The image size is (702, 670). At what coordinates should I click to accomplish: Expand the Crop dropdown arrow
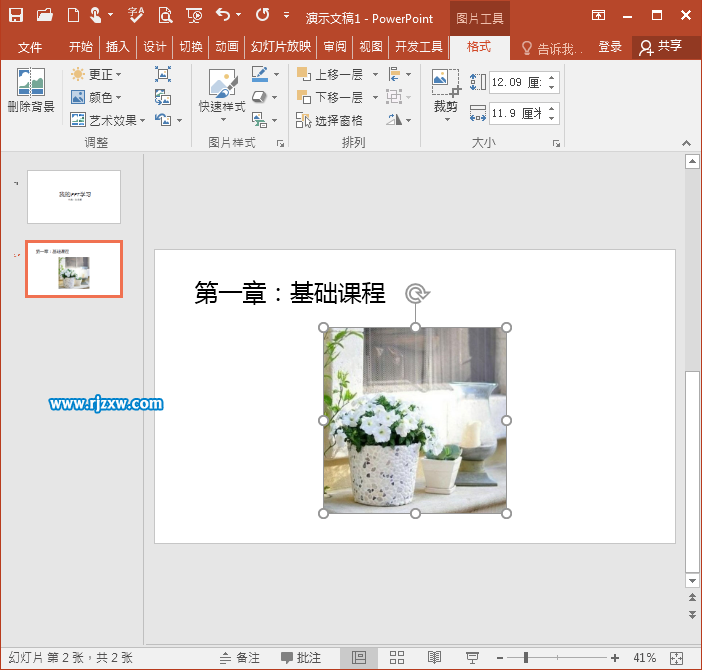point(447,119)
